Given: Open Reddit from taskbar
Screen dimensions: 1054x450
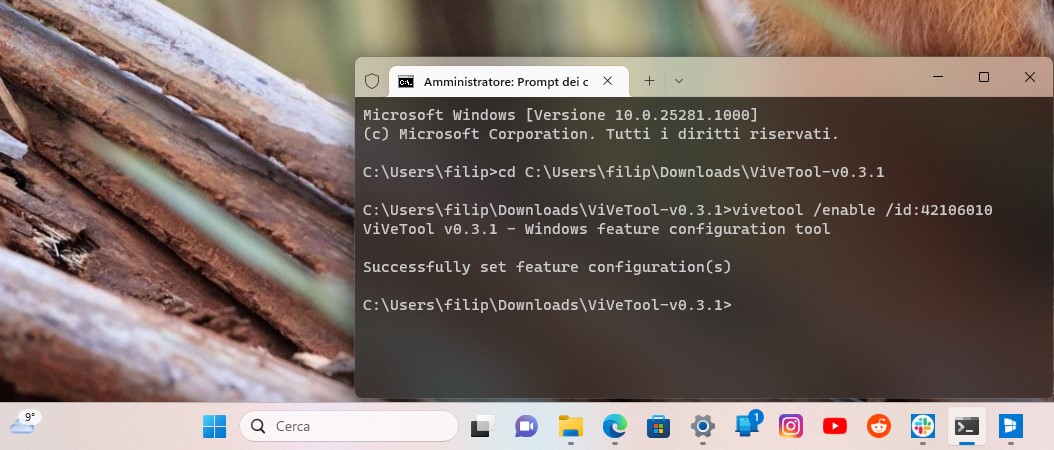Looking at the screenshot, I should [879, 426].
